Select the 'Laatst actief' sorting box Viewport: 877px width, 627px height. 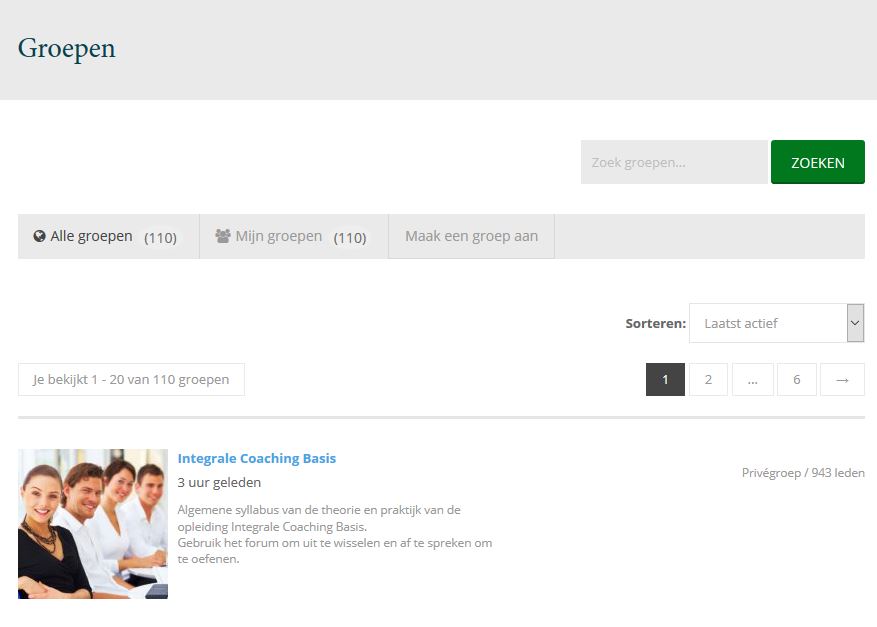767,323
